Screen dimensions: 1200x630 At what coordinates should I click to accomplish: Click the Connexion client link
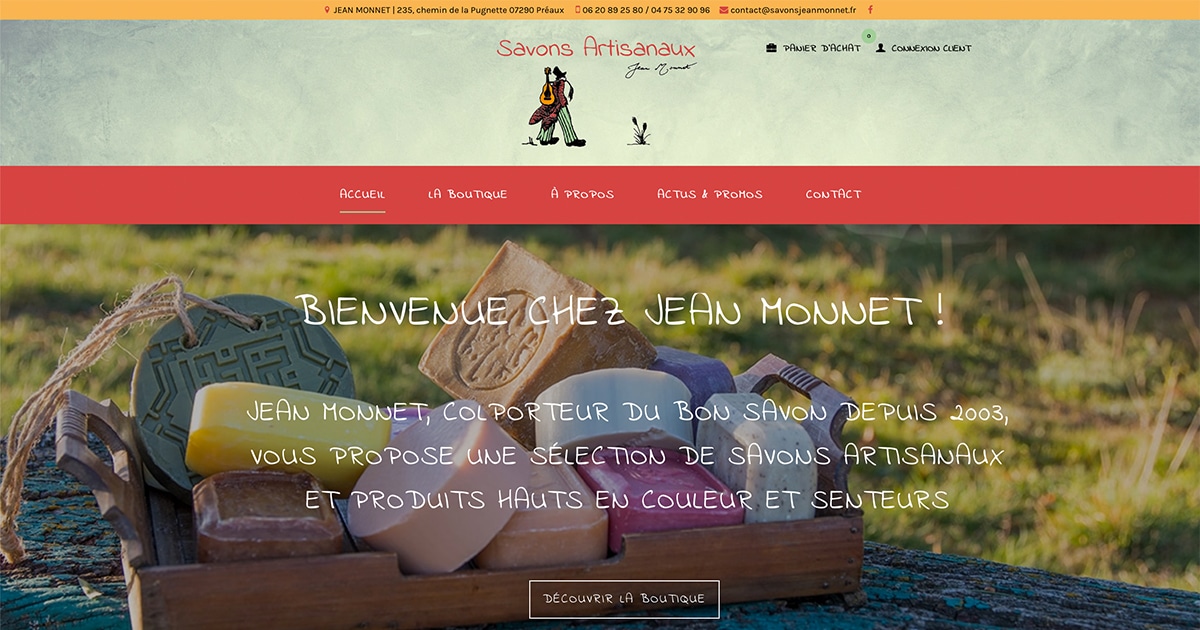(x=931, y=48)
